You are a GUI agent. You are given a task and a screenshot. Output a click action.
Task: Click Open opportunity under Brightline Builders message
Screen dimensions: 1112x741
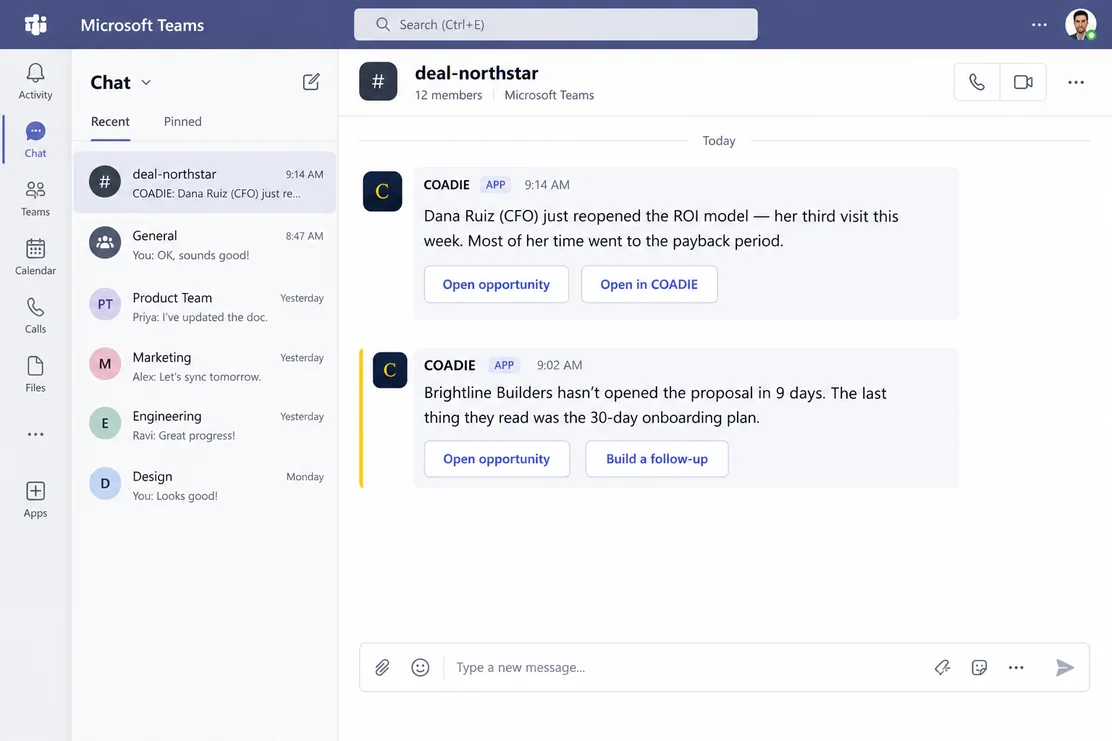[496, 459]
